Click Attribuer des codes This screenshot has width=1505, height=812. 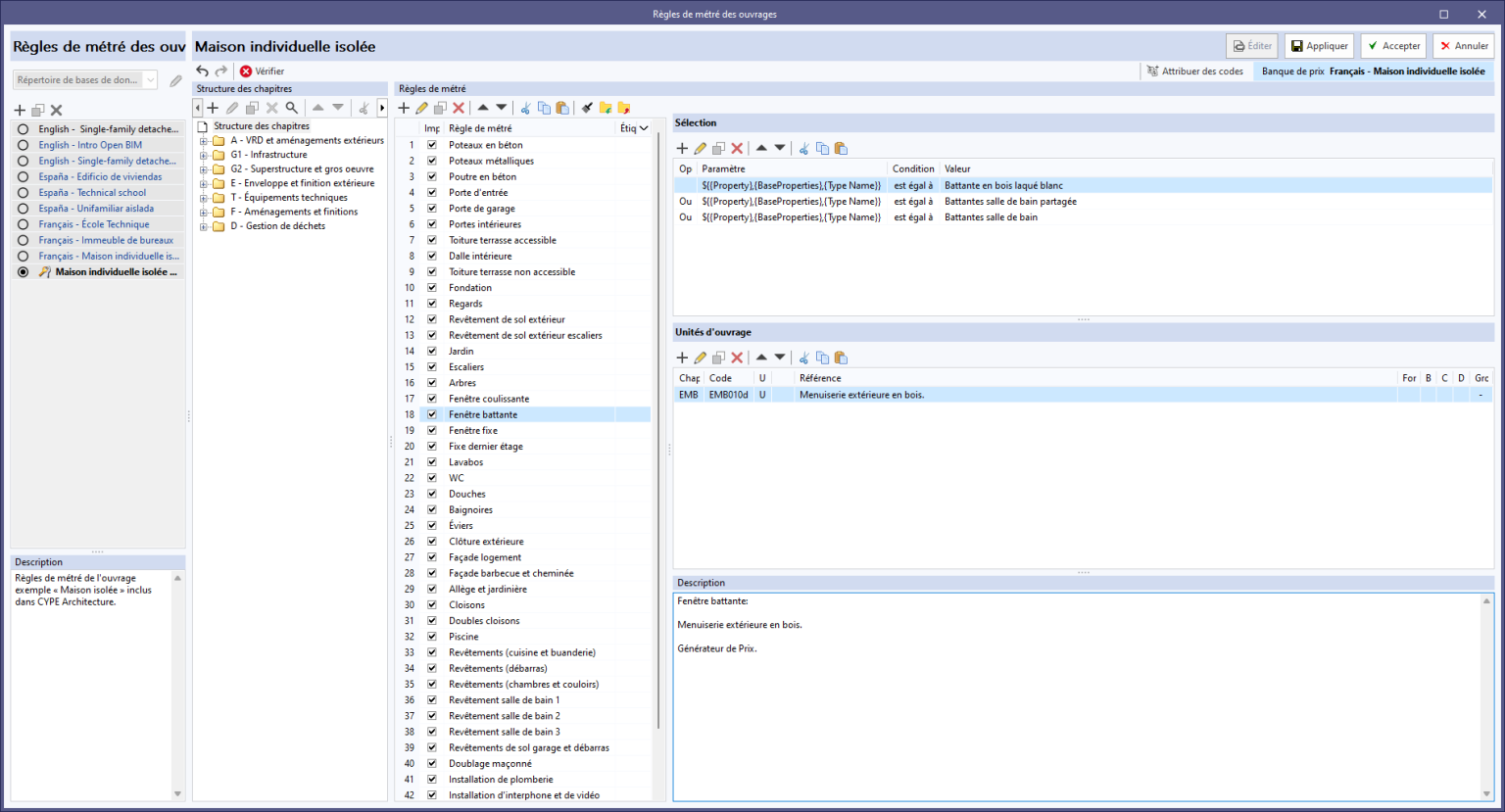coord(1195,72)
